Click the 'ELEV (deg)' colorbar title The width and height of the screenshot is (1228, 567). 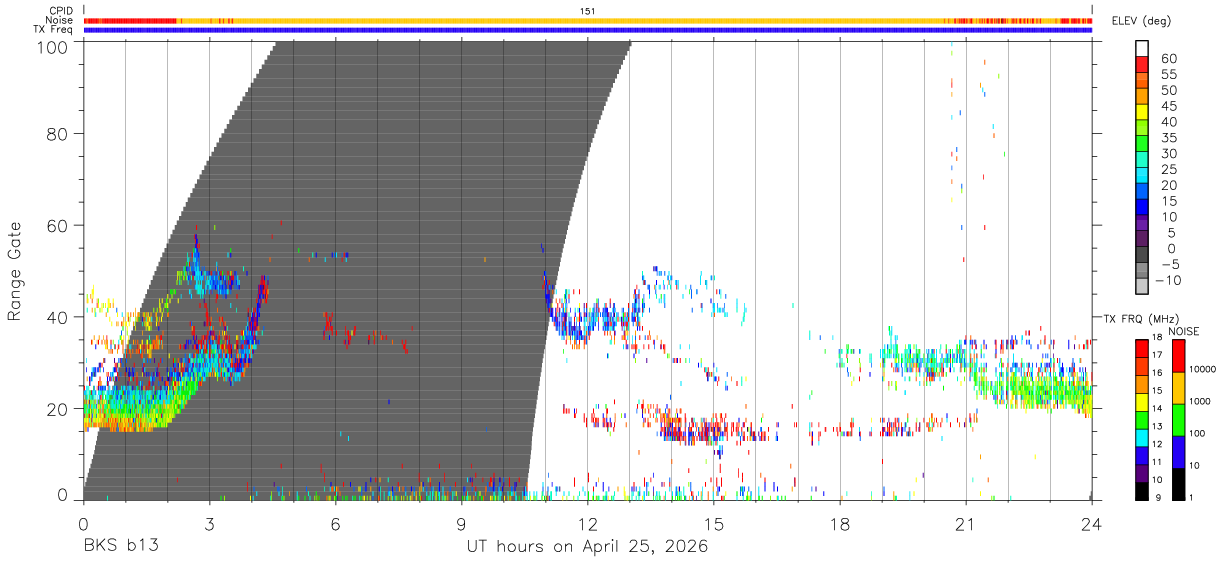point(1141,21)
